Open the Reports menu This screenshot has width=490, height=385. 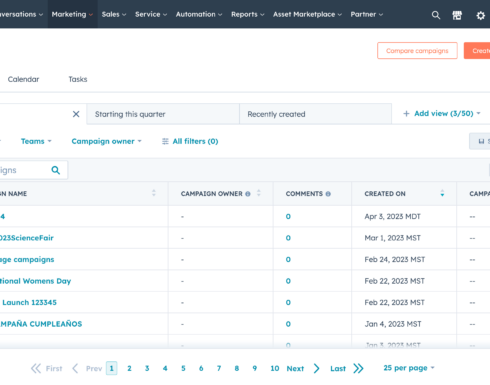click(x=248, y=14)
